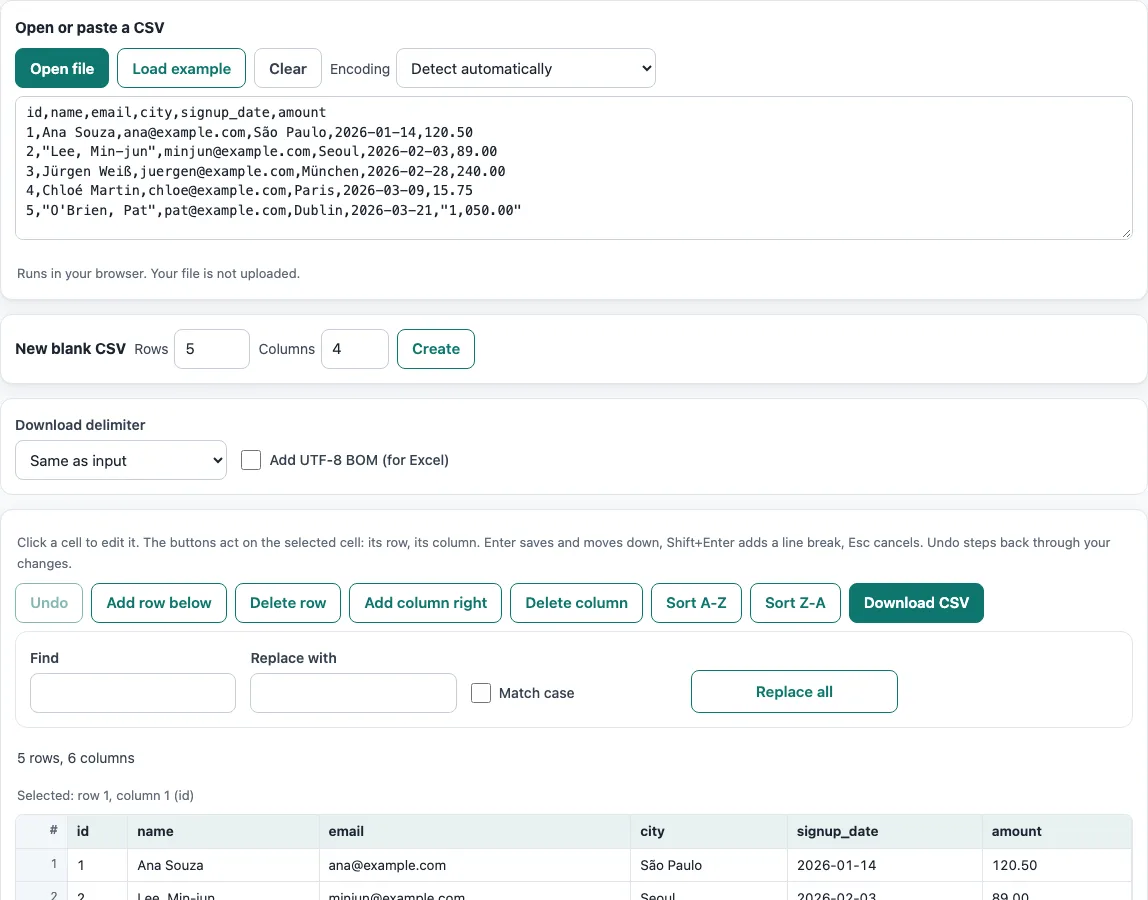The image size is (1148, 900).
Task: Focus the CSV paste text area
Action: (x=574, y=168)
